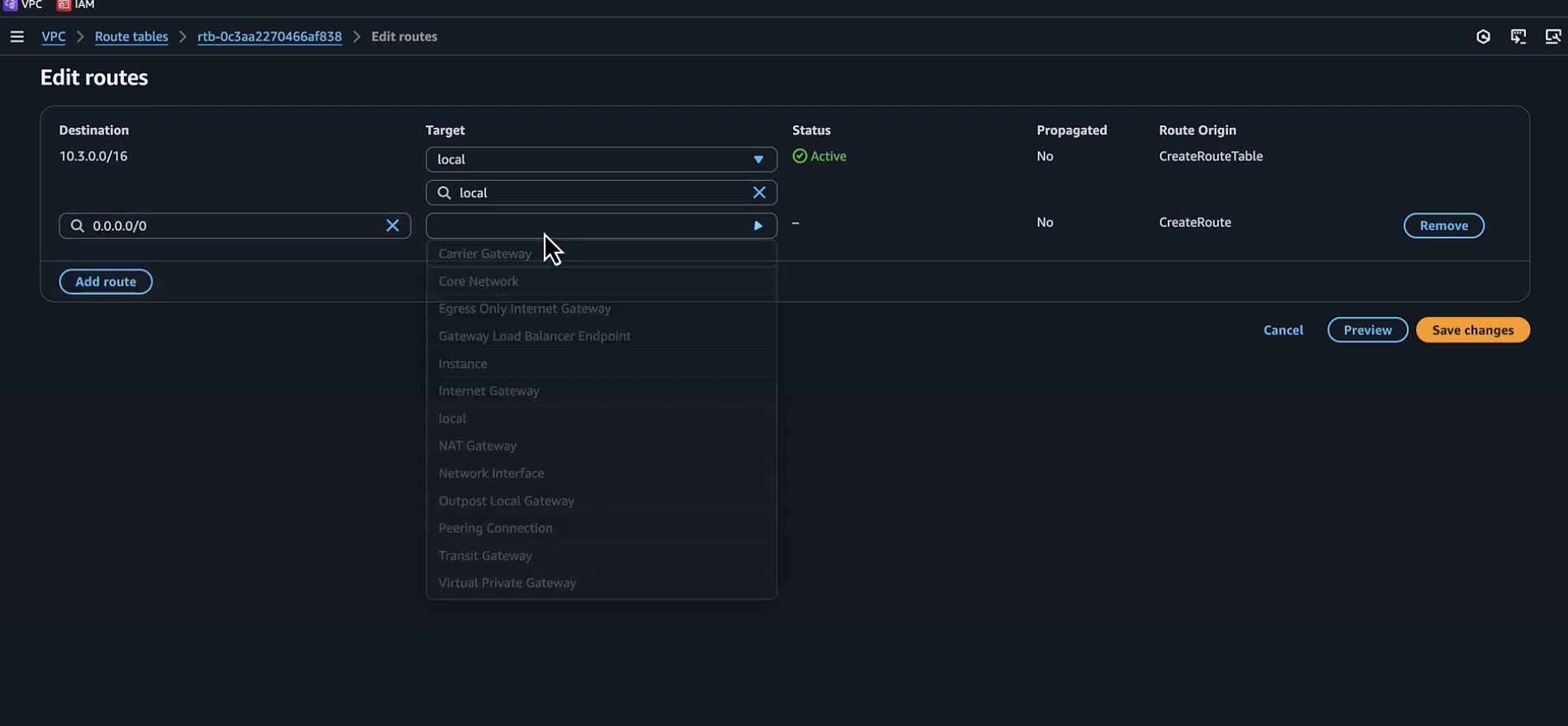Click the VPC service shortcut icon
The height and width of the screenshot is (726, 1568).
tap(10, 5)
